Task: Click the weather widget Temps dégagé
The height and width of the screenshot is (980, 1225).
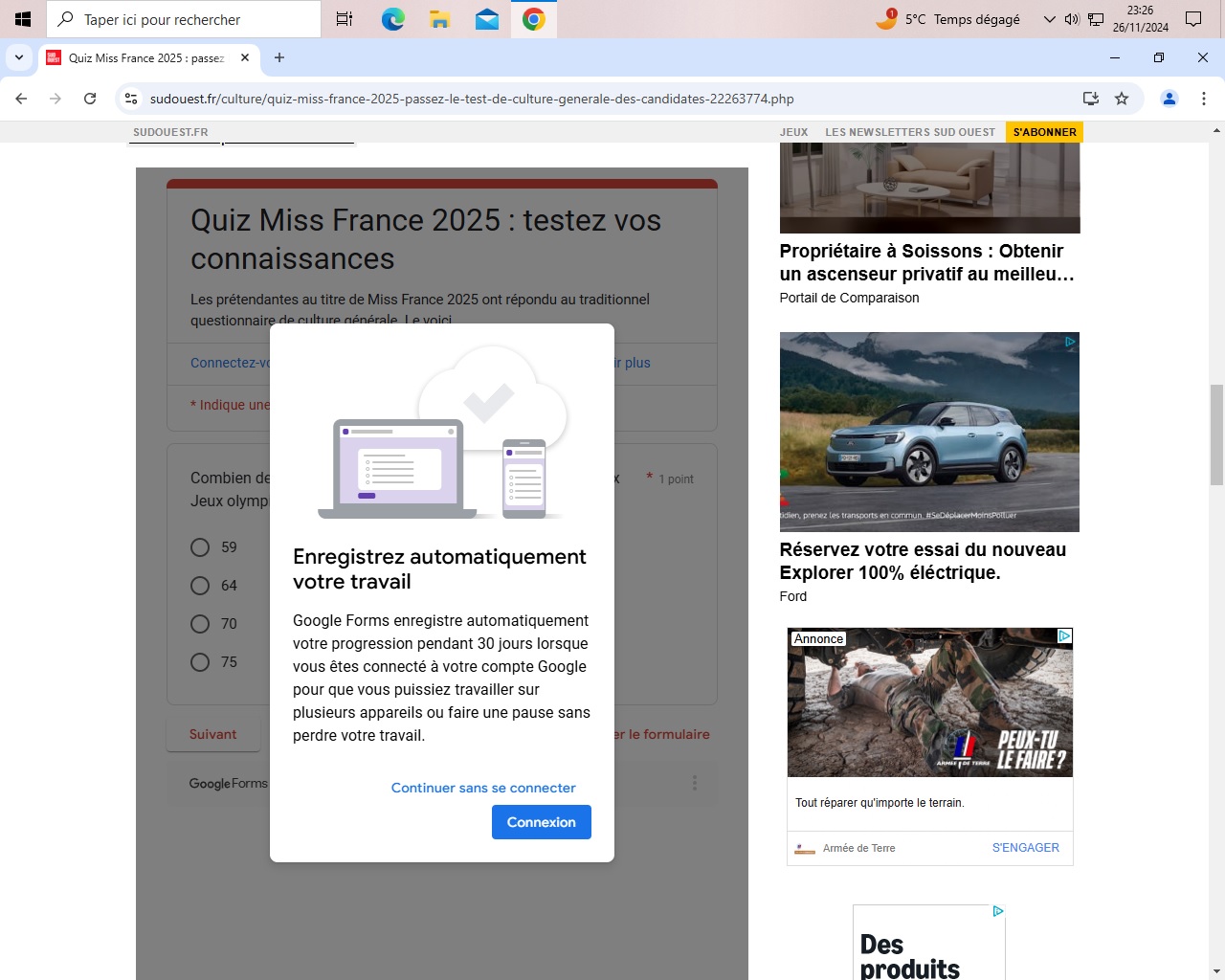Action: [948, 19]
